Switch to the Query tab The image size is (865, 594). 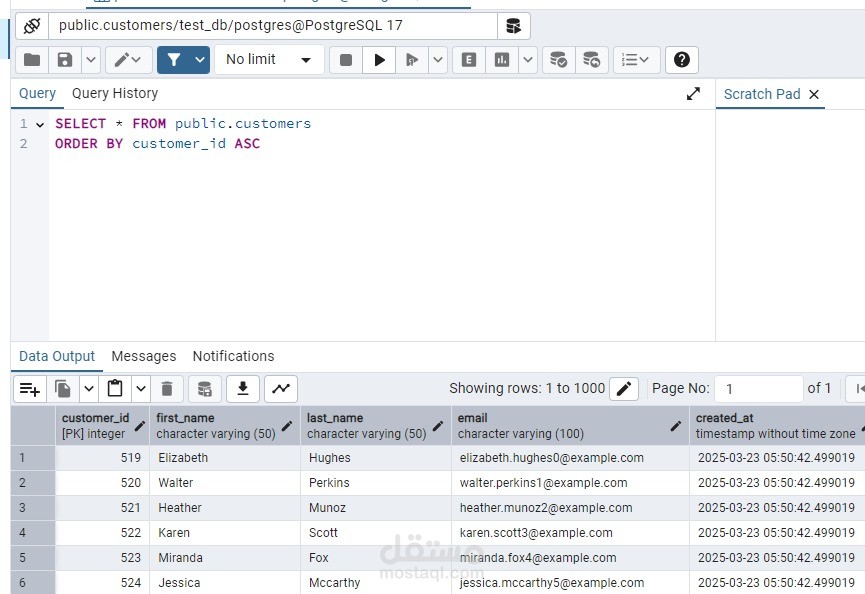(38, 93)
